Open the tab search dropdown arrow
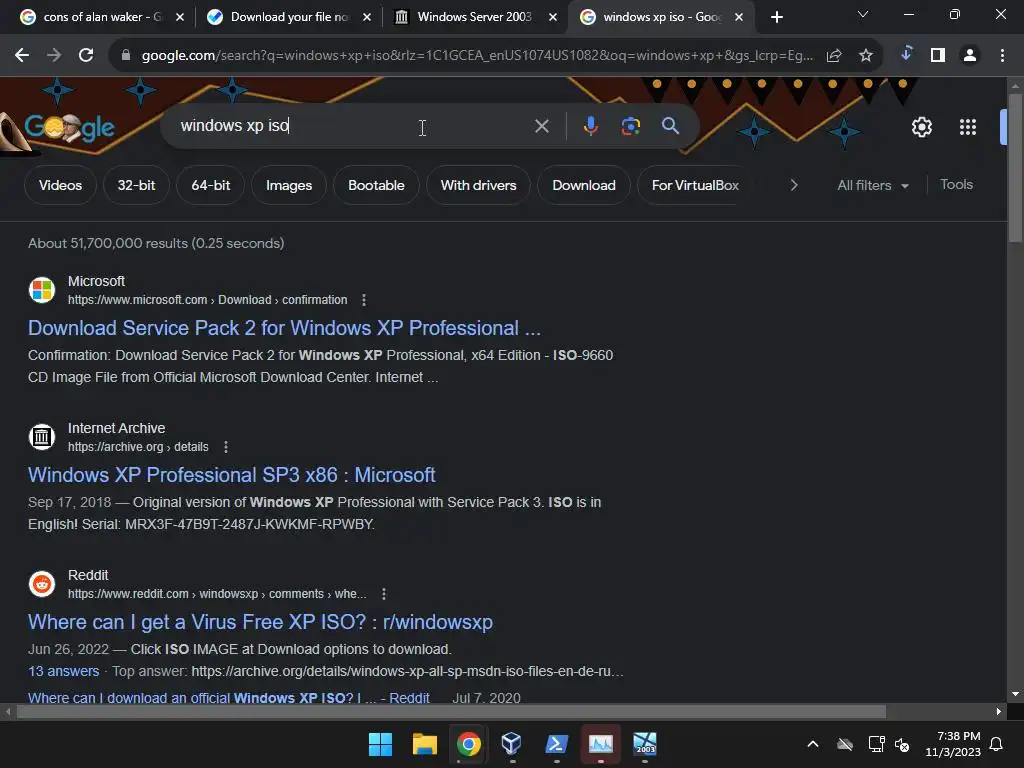The width and height of the screenshot is (1024, 768). pos(863,14)
